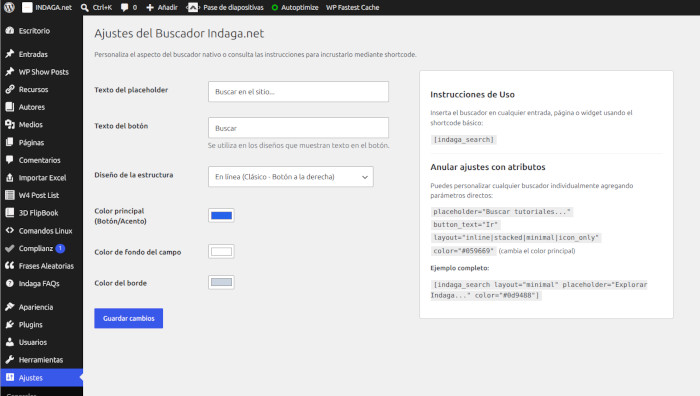Open Pase de diapositivas menu item
700x396 pixels.
pyautogui.click(x=225, y=8)
